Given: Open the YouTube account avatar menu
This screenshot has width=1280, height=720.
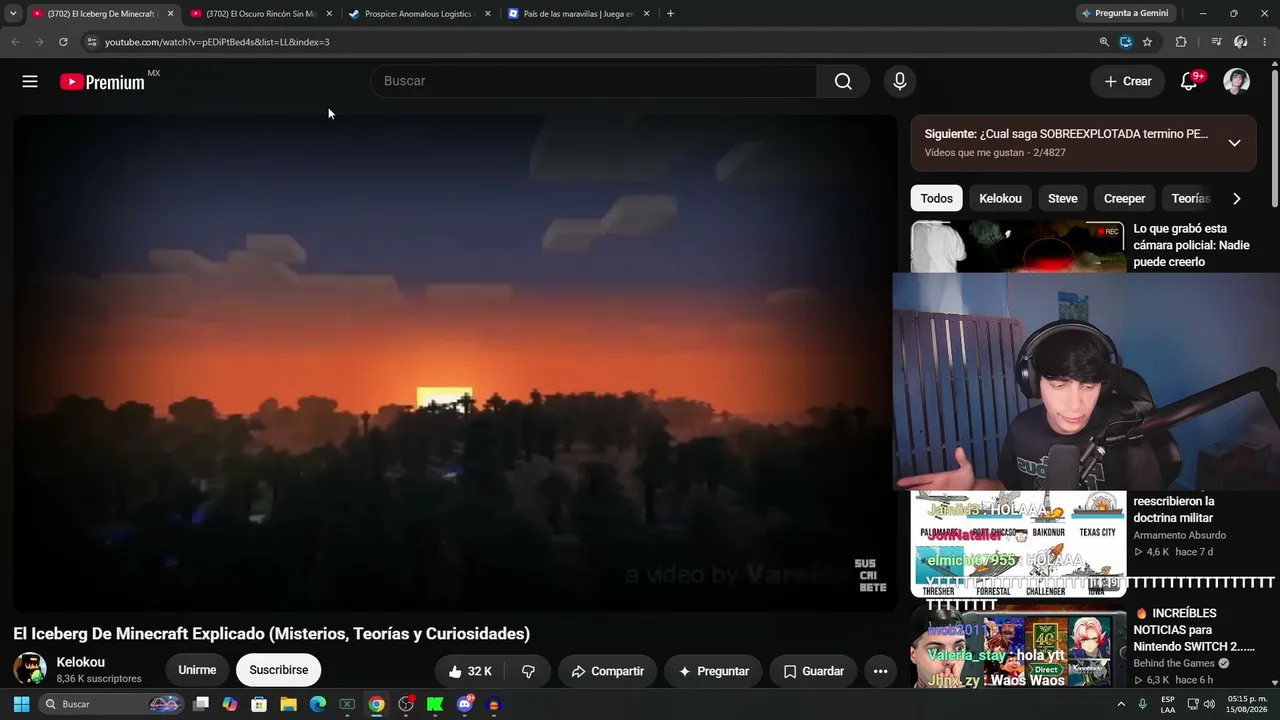Looking at the screenshot, I should coord(1237,81).
